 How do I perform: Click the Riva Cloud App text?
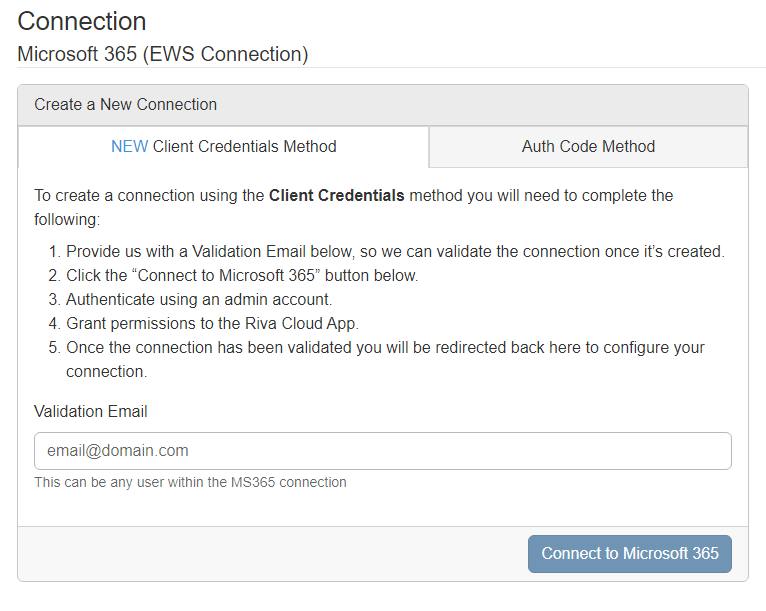pyautogui.click(x=294, y=323)
